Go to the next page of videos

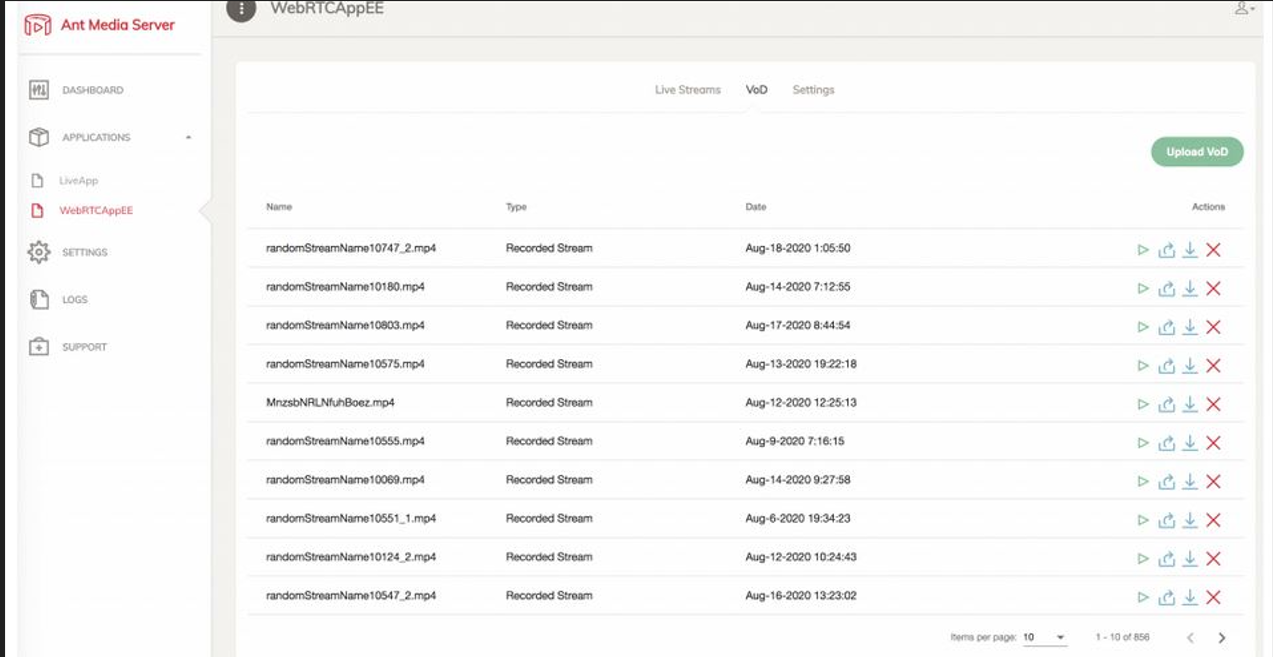pyautogui.click(x=1220, y=636)
